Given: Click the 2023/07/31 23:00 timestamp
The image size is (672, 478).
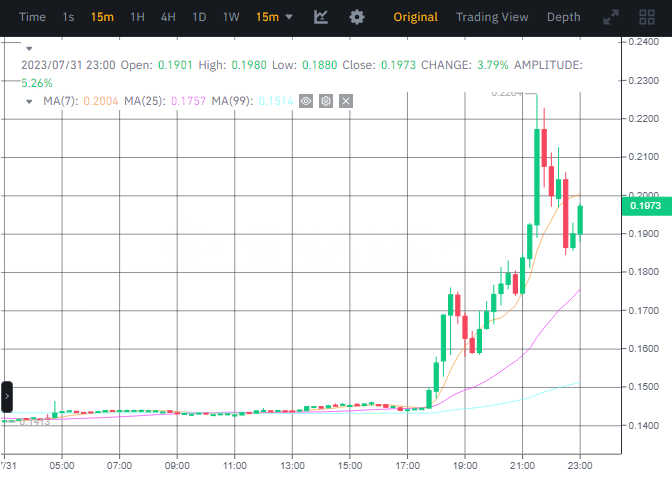Looking at the screenshot, I should pyautogui.click(x=68, y=65).
